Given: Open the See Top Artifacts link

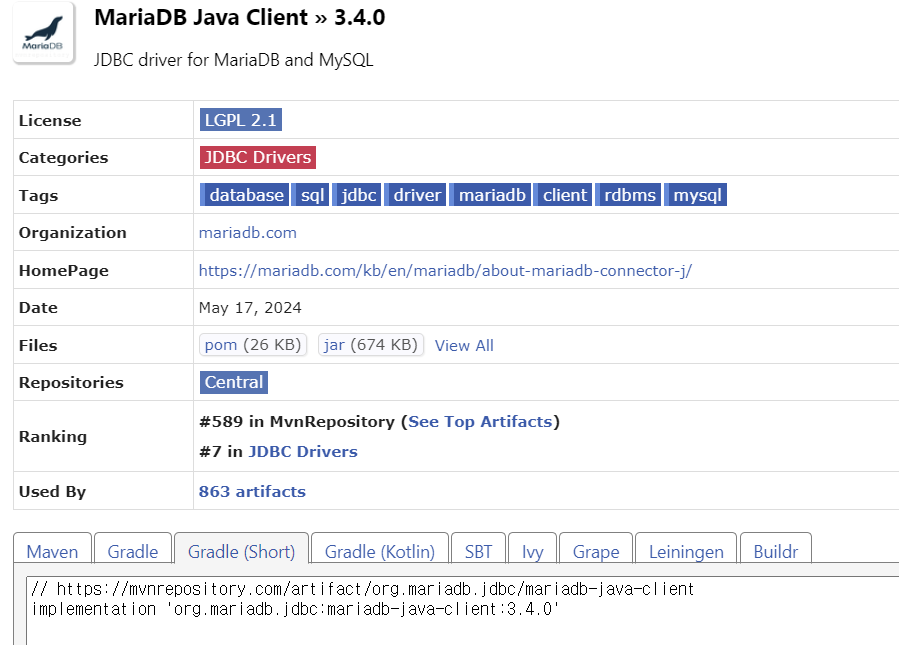Looking at the screenshot, I should click(x=480, y=421).
